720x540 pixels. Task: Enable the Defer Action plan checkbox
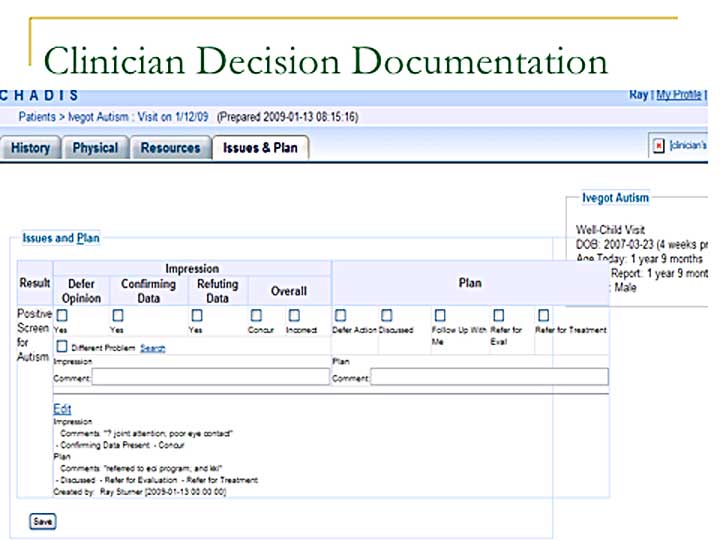340,315
